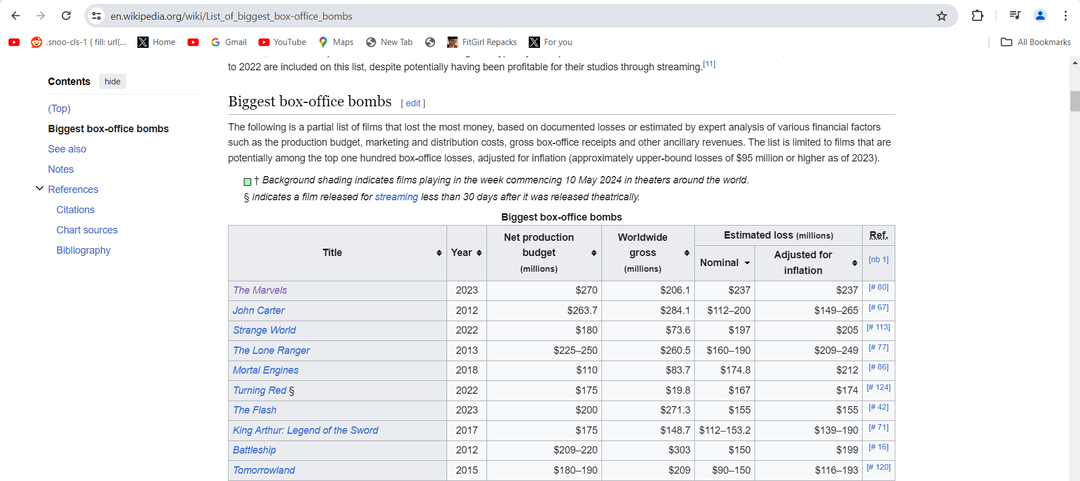Open Tomorrowland article link
This screenshot has width=1080, height=481.
click(264, 470)
